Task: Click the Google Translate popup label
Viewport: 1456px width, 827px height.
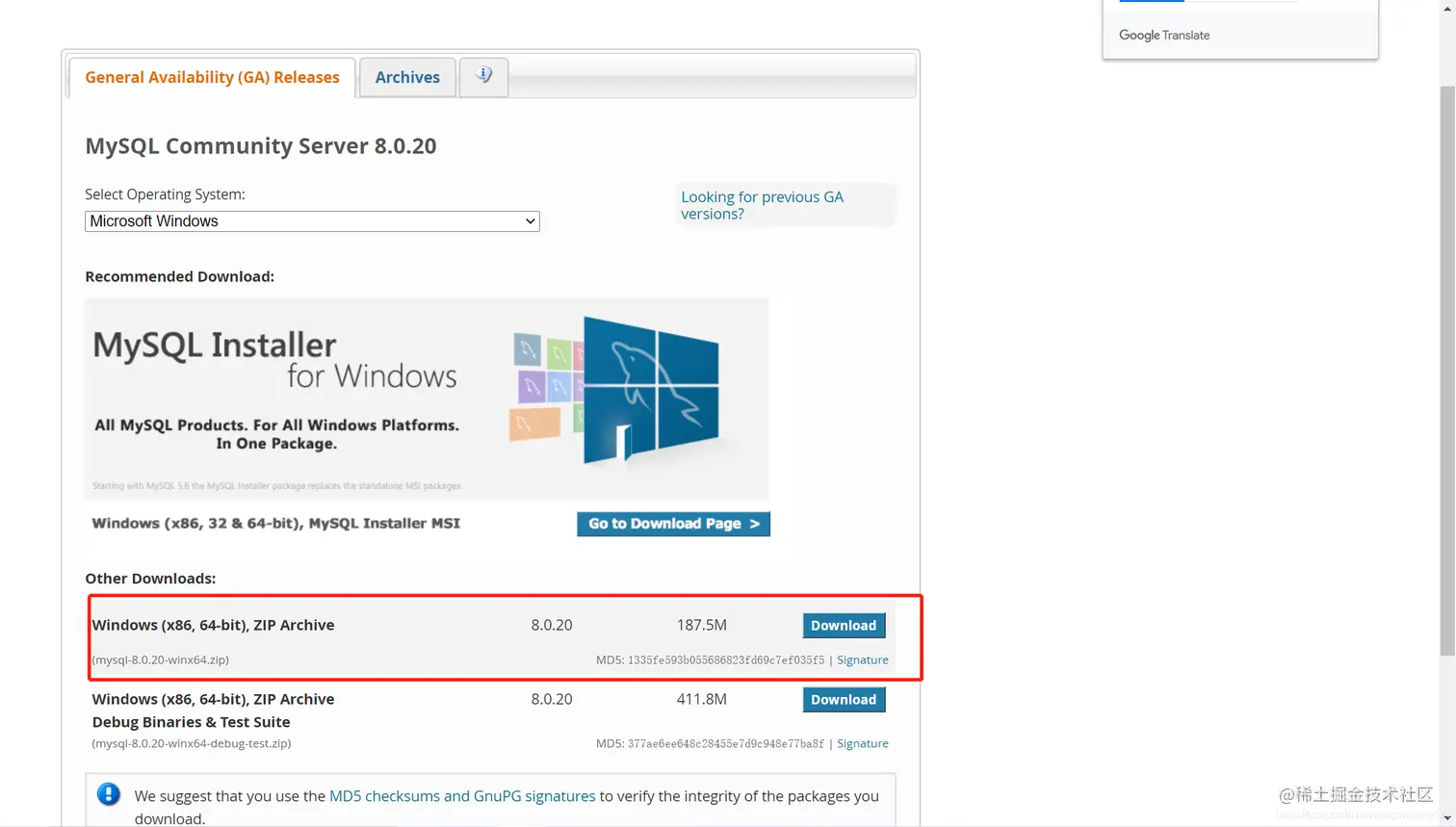Action: (x=1164, y=35)
